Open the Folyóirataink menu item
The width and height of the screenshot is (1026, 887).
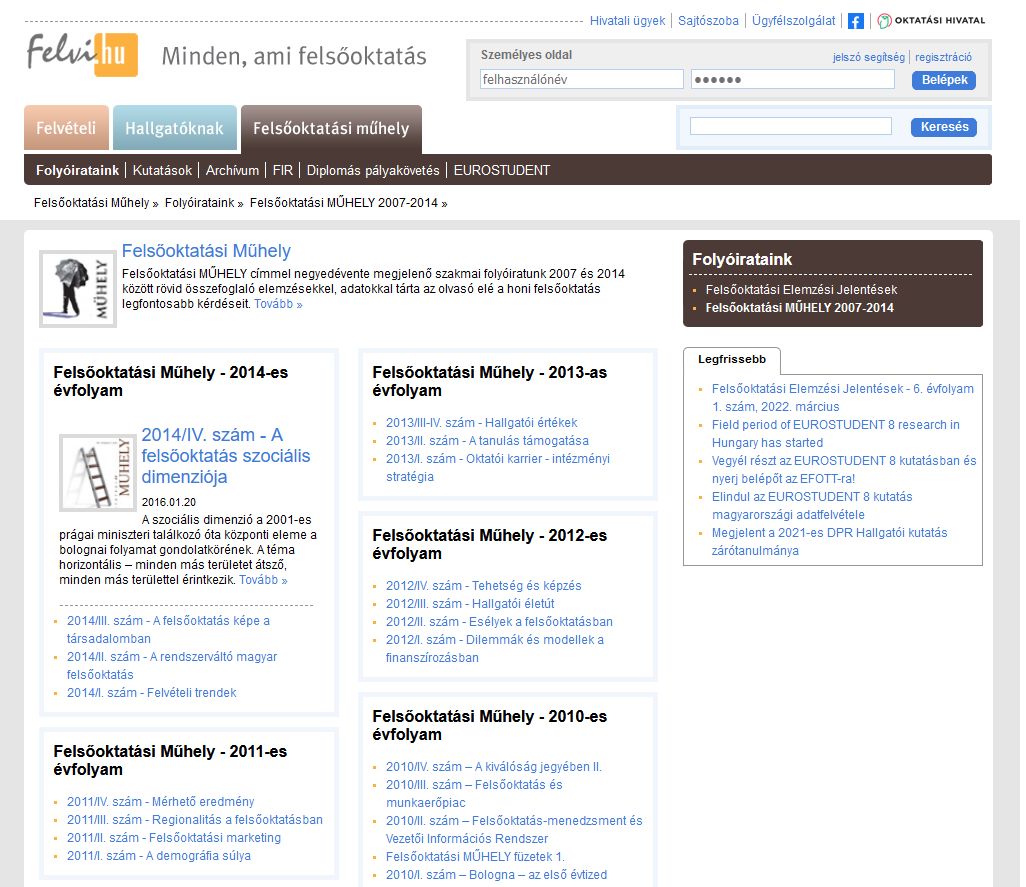(x=77, y=170)
